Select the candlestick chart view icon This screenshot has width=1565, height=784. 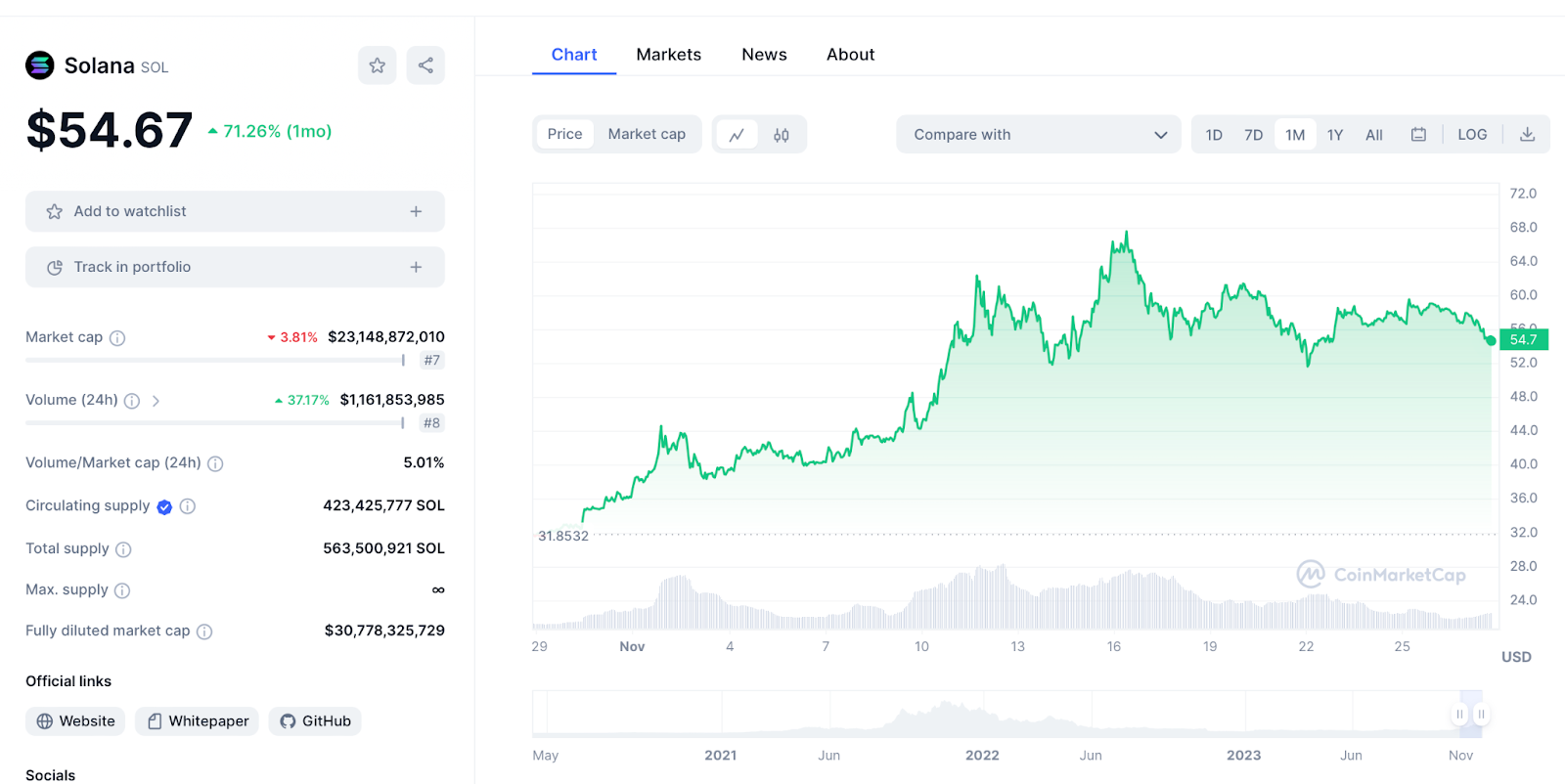(782, 135)
